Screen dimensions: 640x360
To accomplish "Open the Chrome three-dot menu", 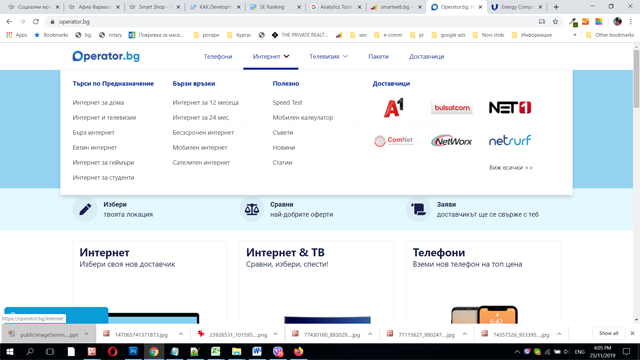I will click(x=631, y=22).
